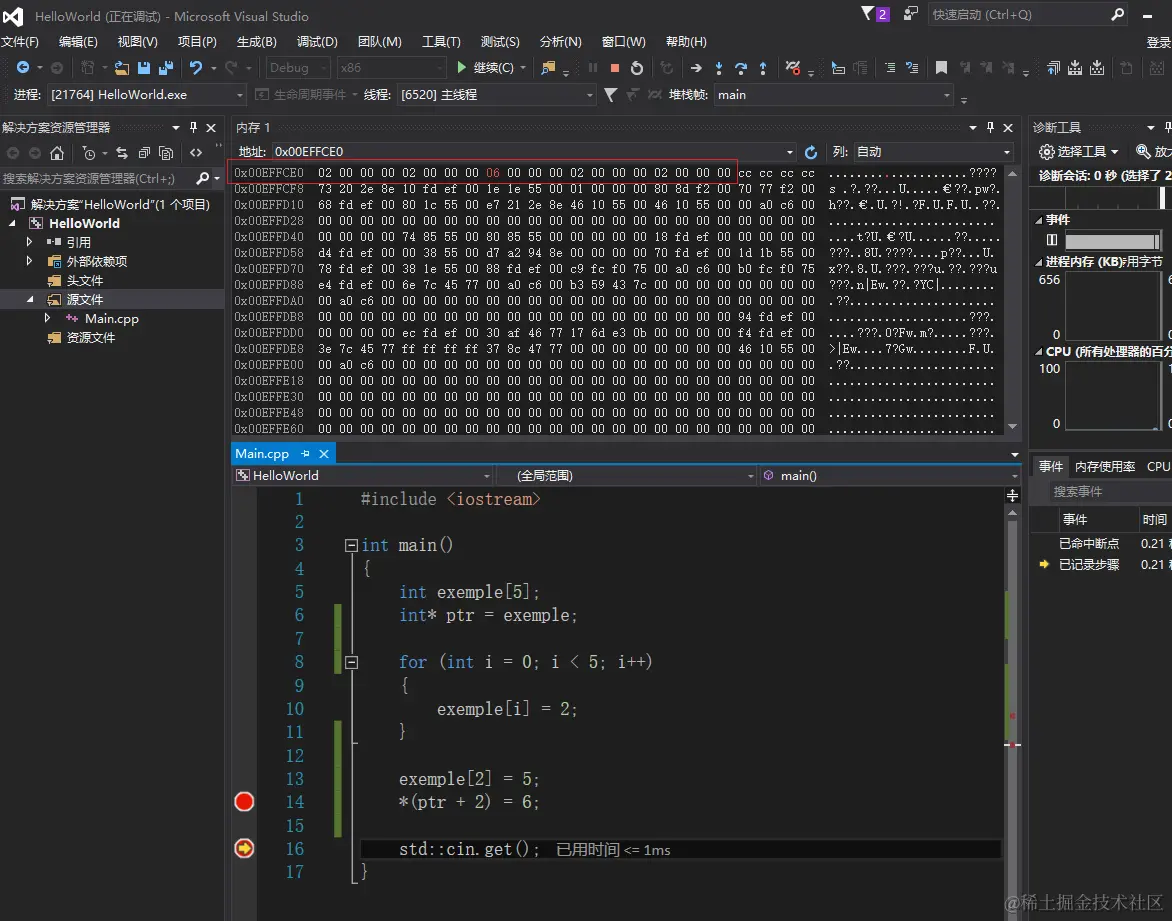Screen dimensions: 1172x921
Task: Open the 堆栈帧 main dropdown
Action: pos(946,95)
